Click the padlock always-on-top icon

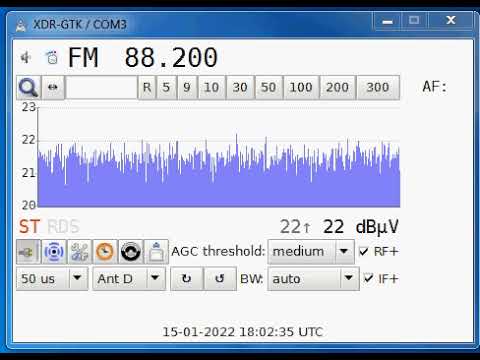tap(156, 252)
